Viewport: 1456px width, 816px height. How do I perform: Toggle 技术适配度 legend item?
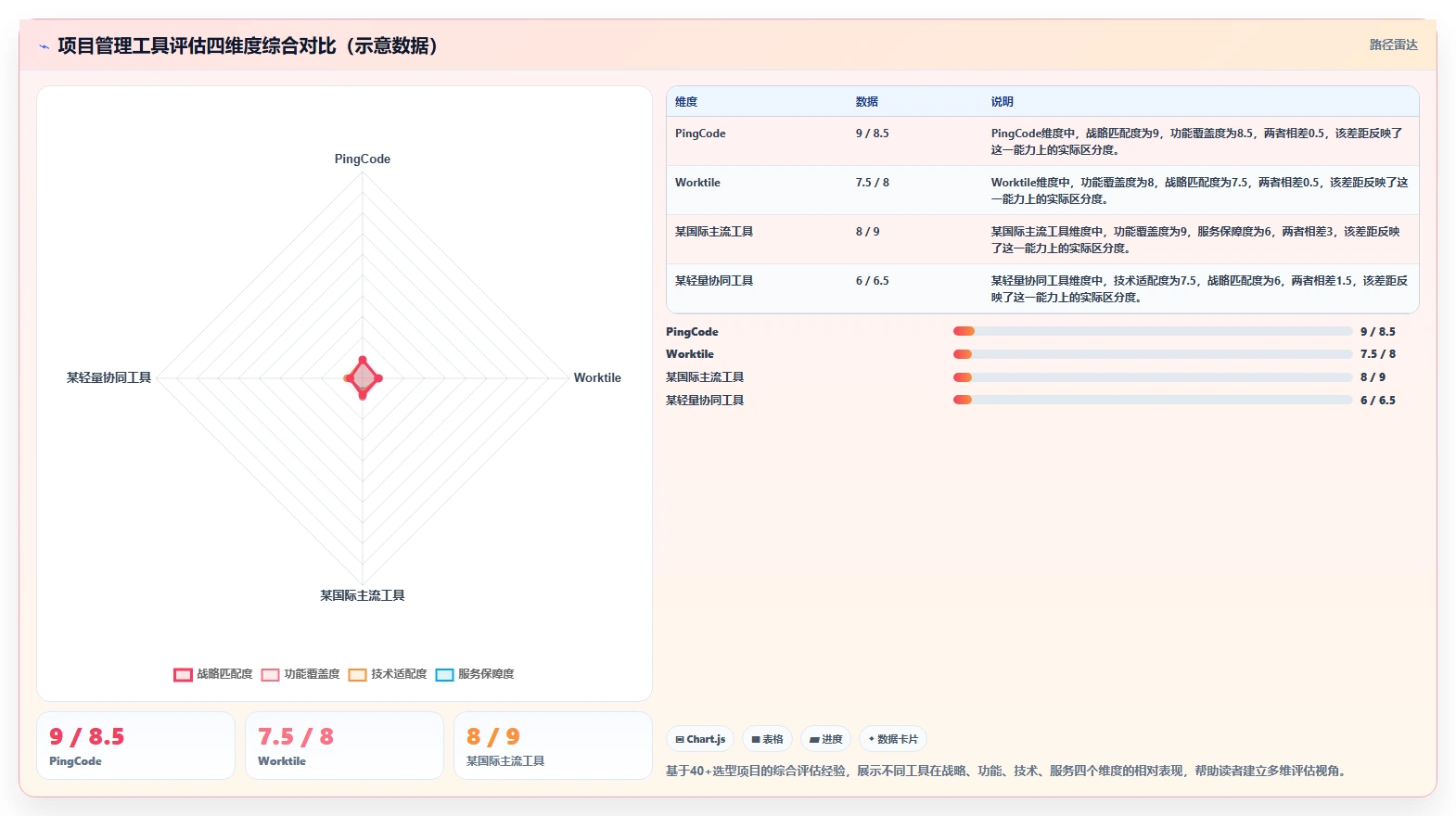388,674
